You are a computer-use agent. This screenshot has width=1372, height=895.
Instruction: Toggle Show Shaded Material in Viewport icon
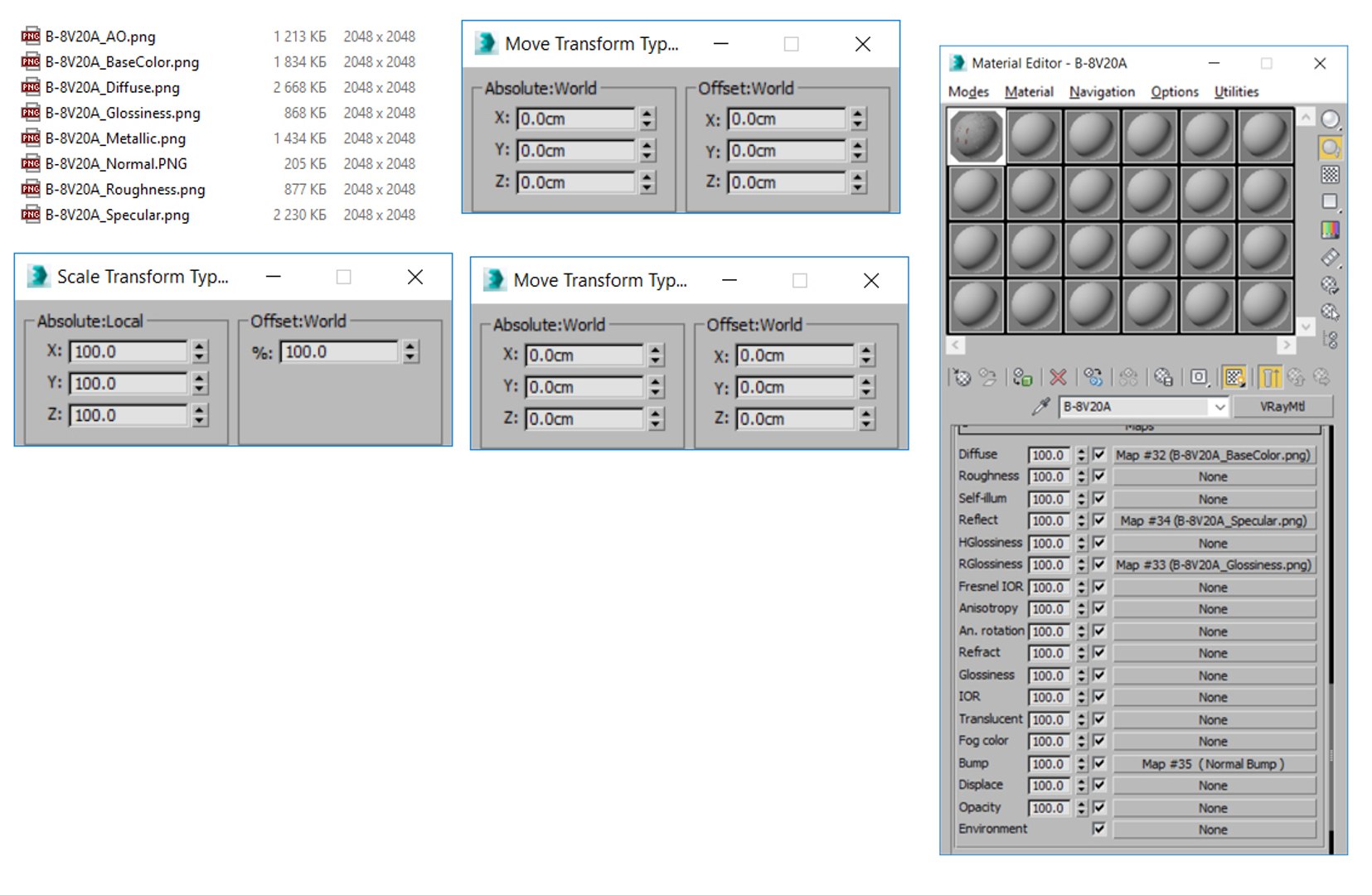tap(1234, 378)
